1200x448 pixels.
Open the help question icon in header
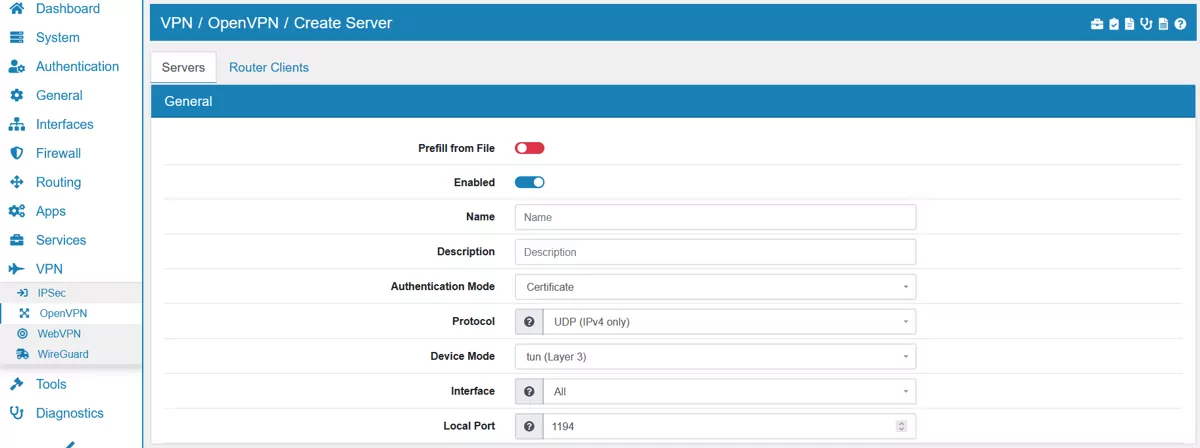1180,23
